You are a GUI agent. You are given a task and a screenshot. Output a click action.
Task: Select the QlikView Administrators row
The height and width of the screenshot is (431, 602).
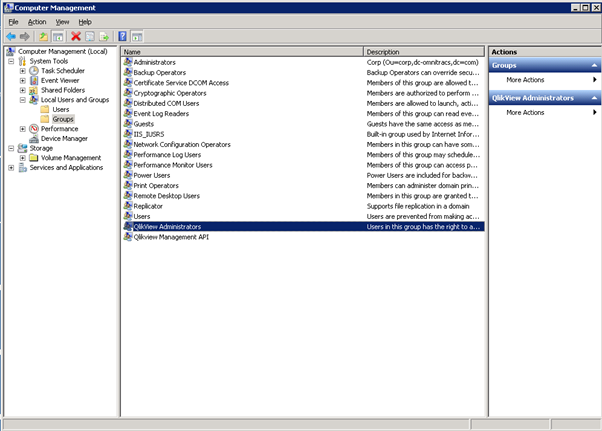click(x=303, y=226)
